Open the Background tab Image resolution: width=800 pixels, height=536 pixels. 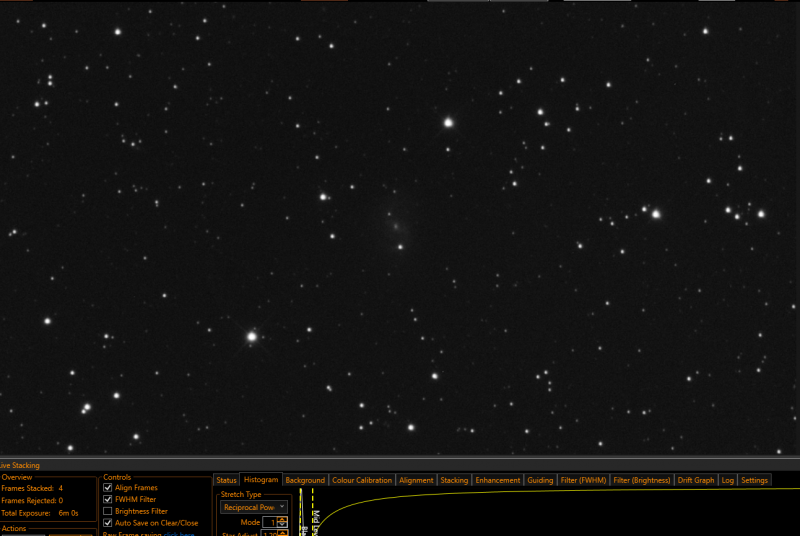pyautogui.click(x=305, y=480)
